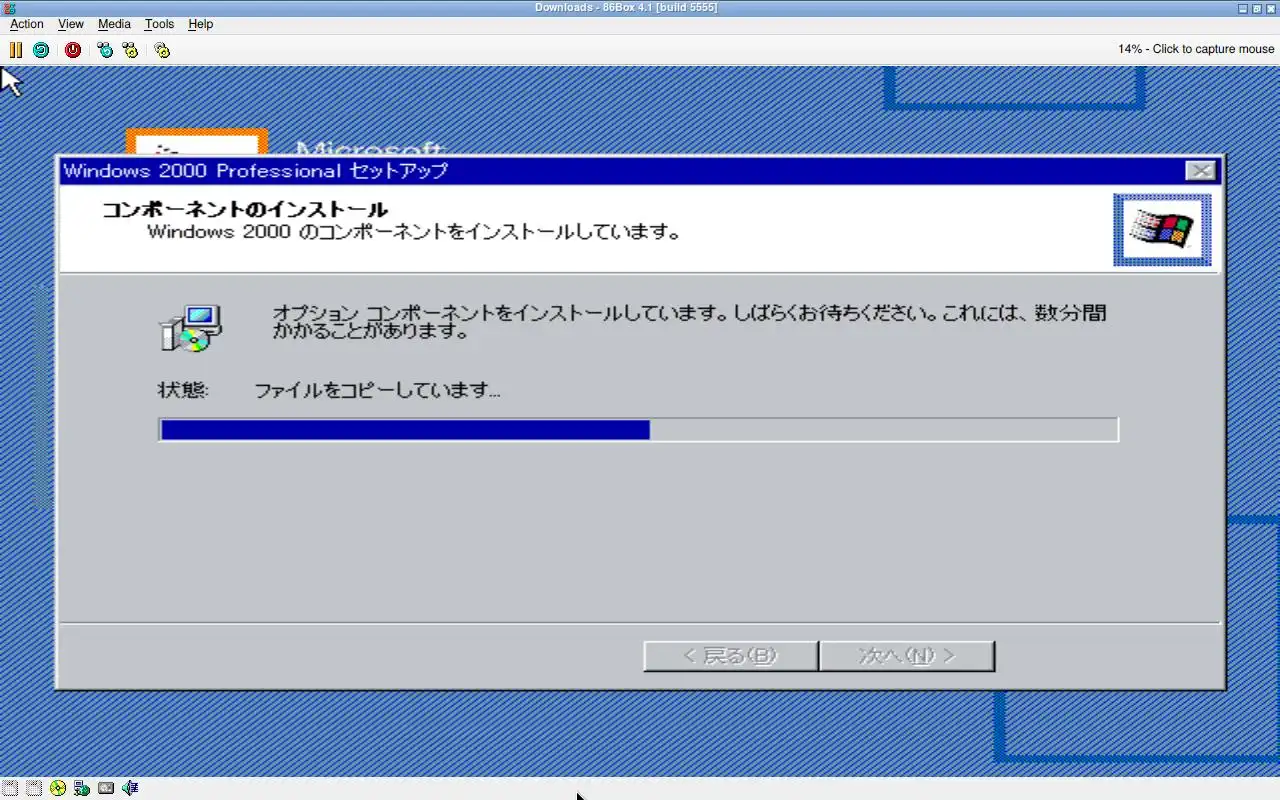
Task: Send Ctrl+Alt+Del using the teal keys icon
Action: (x=105, y=49)
